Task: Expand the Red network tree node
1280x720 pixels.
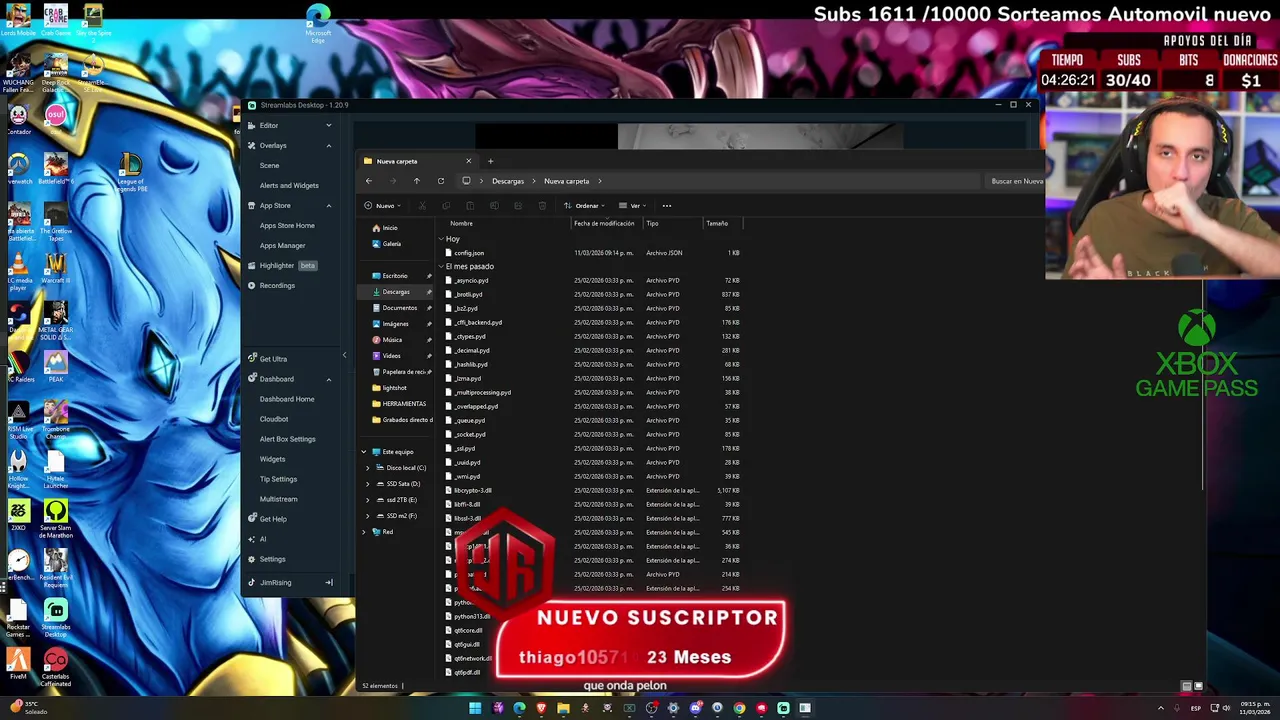Action: (364, 532)
